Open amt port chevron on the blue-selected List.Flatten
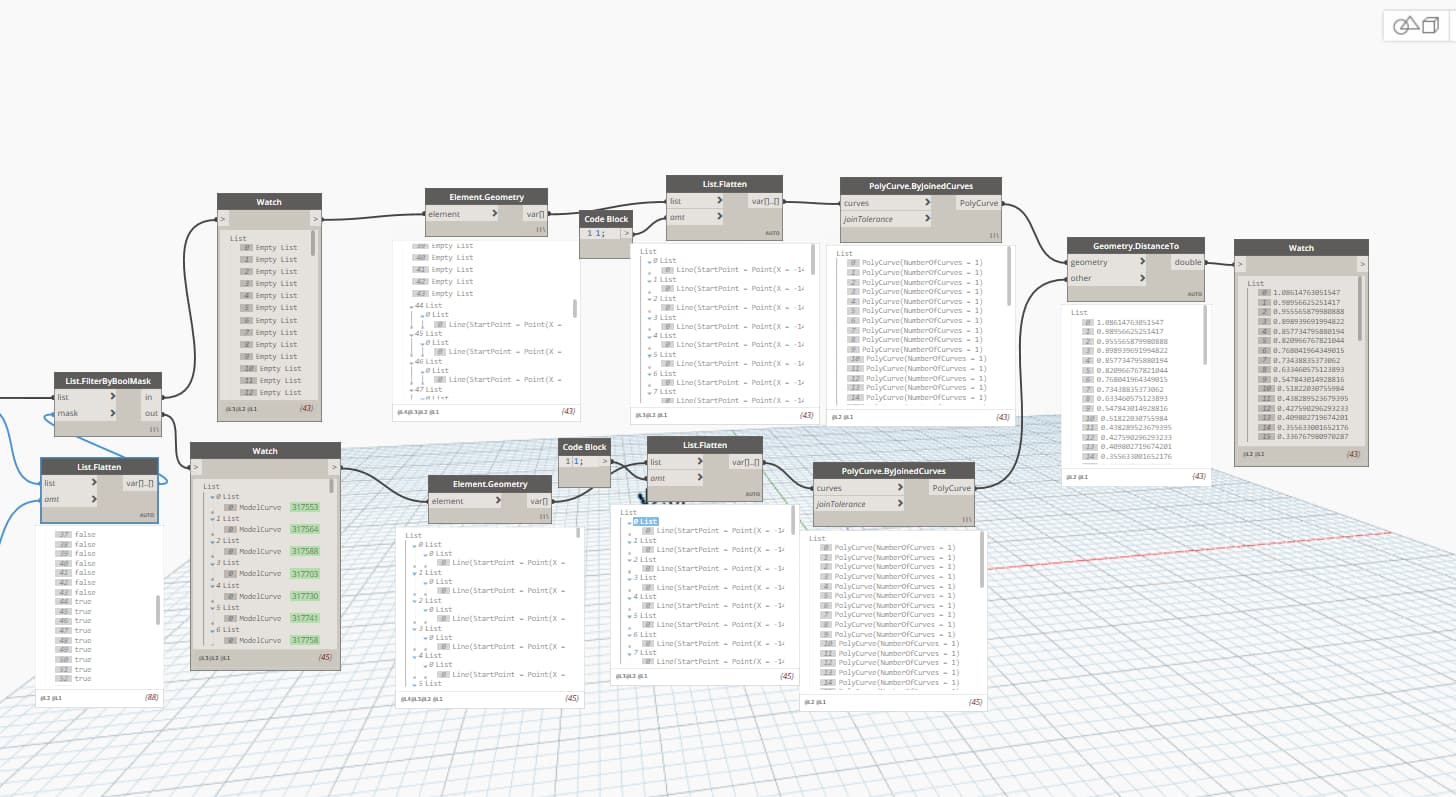The image size is (1456, 797). pyautogui.click(x=95, y=499)
